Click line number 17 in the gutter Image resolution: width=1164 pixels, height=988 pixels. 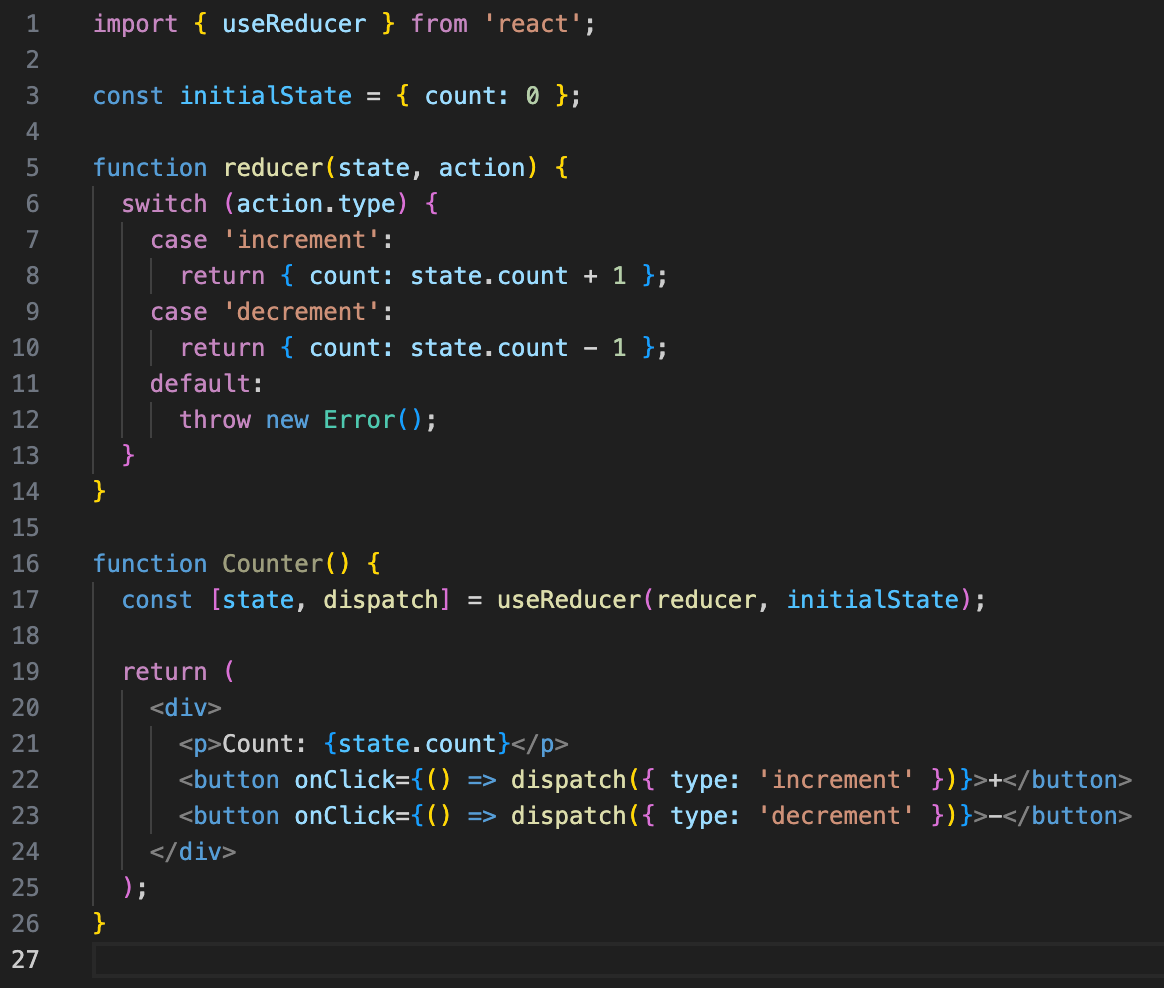pos(26,599)
